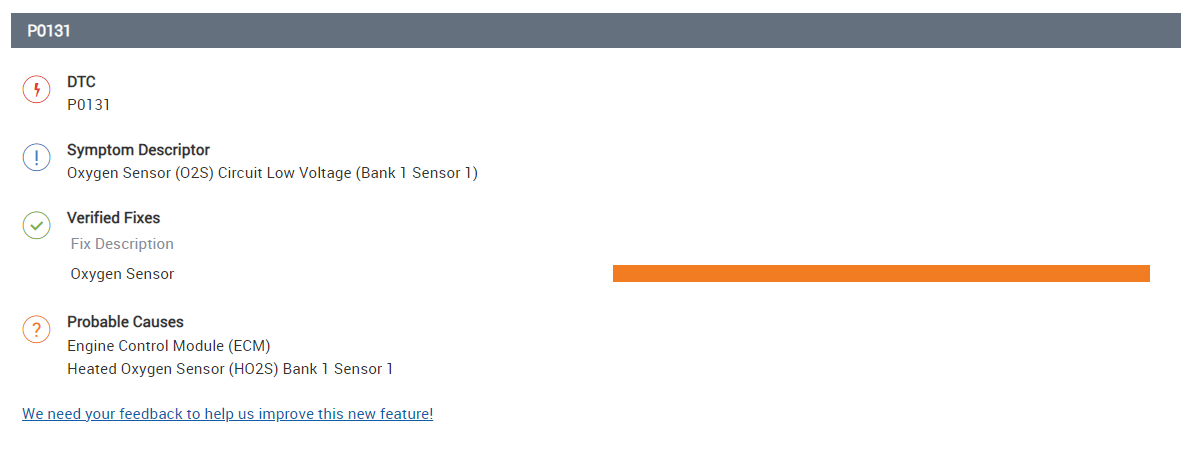This screenshot has height=465, width=1196.
Task: Click the circular icon beside Probable Causes
Action: [x=36, y=329]
